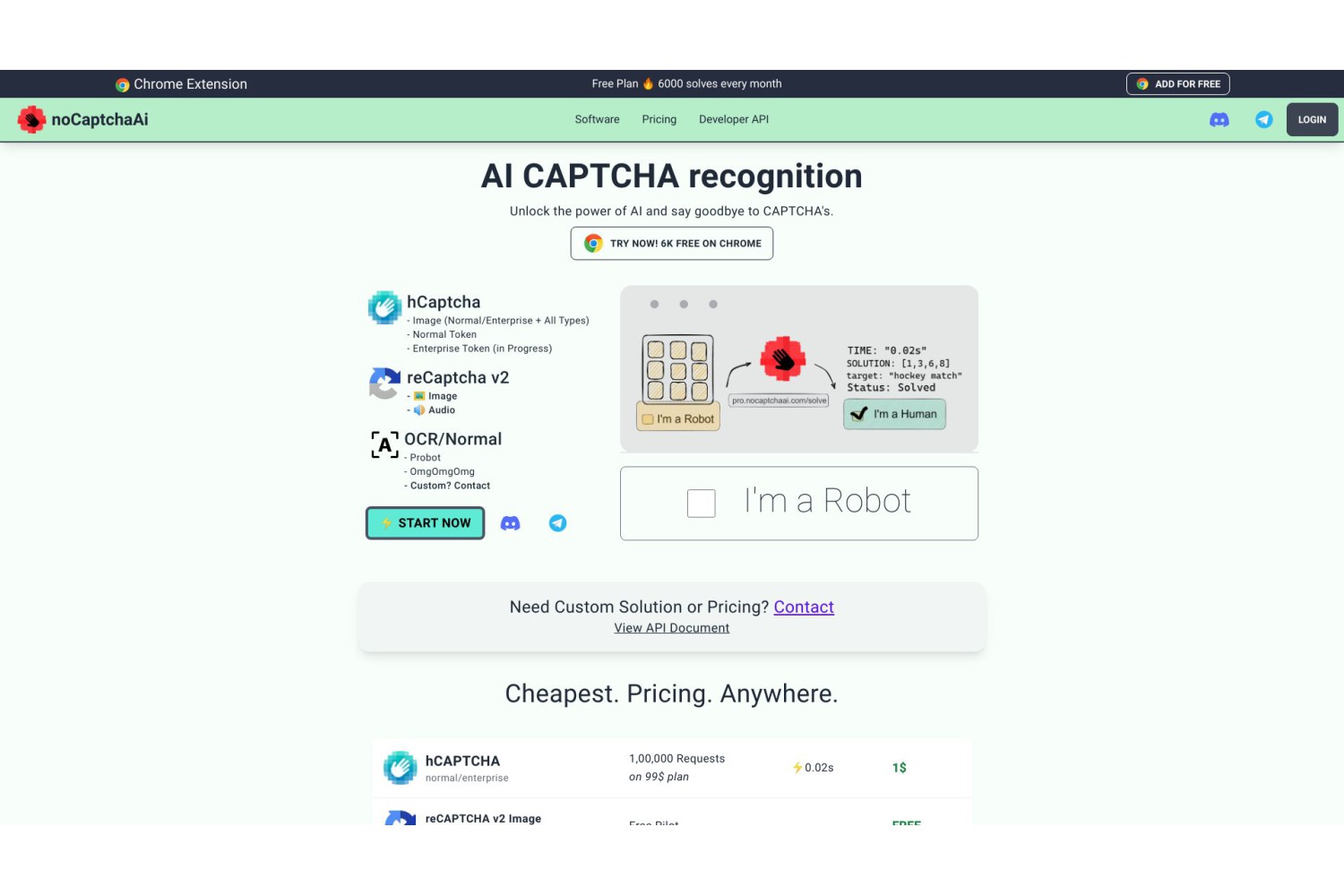Click the LOGIN button
1344x896 pixels.
coord(1313,120)
